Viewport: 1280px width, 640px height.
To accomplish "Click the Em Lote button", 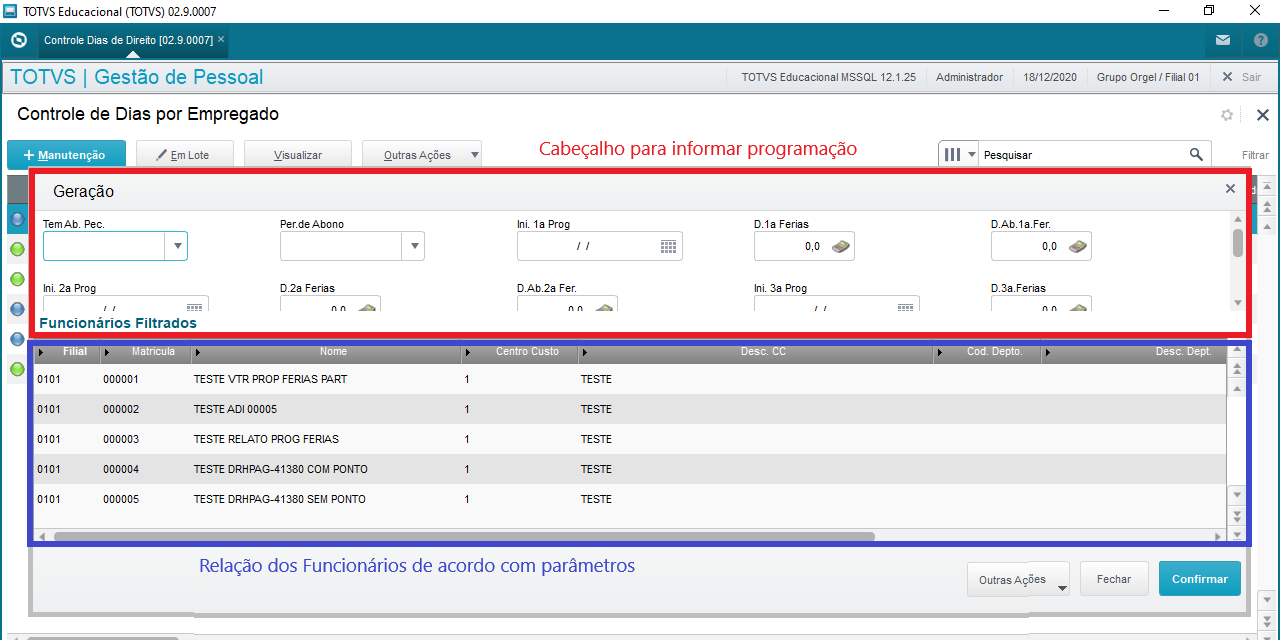I will point(185,155).
